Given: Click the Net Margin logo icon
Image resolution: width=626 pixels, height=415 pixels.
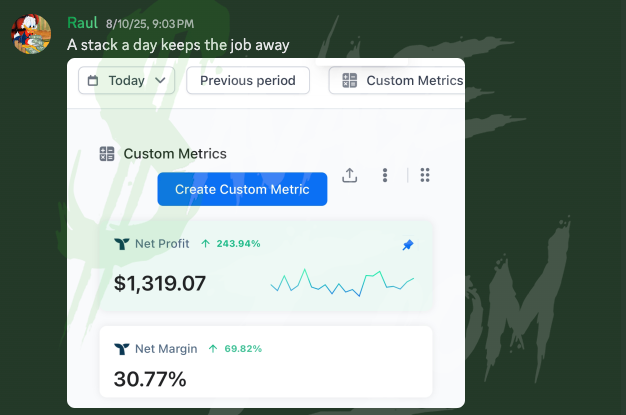Looking at the screenshot, I should 121,349.
